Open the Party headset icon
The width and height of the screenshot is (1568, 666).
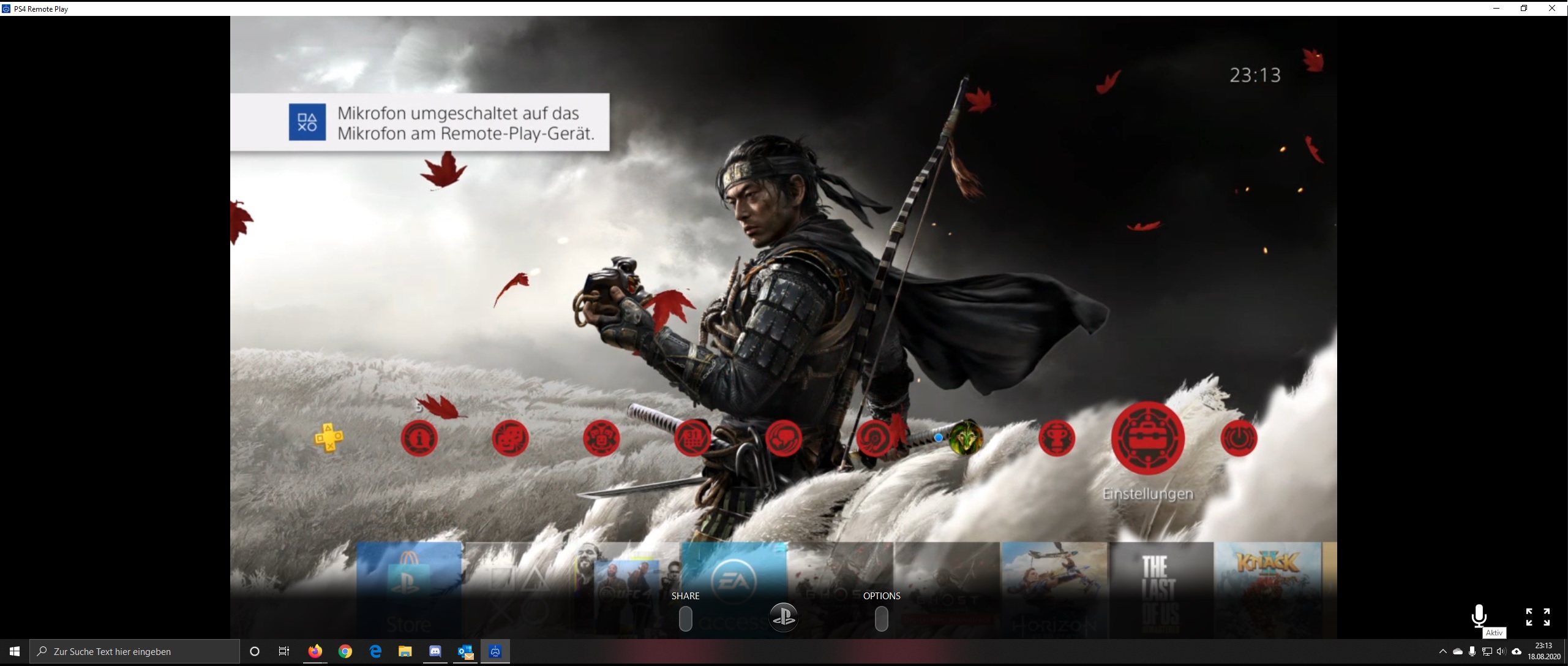874,438
